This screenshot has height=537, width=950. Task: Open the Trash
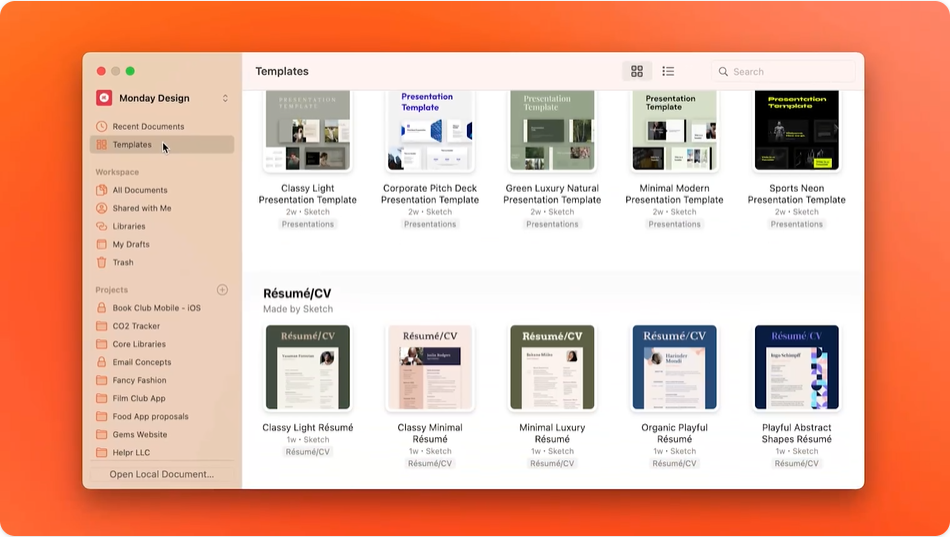coord(162,262)
